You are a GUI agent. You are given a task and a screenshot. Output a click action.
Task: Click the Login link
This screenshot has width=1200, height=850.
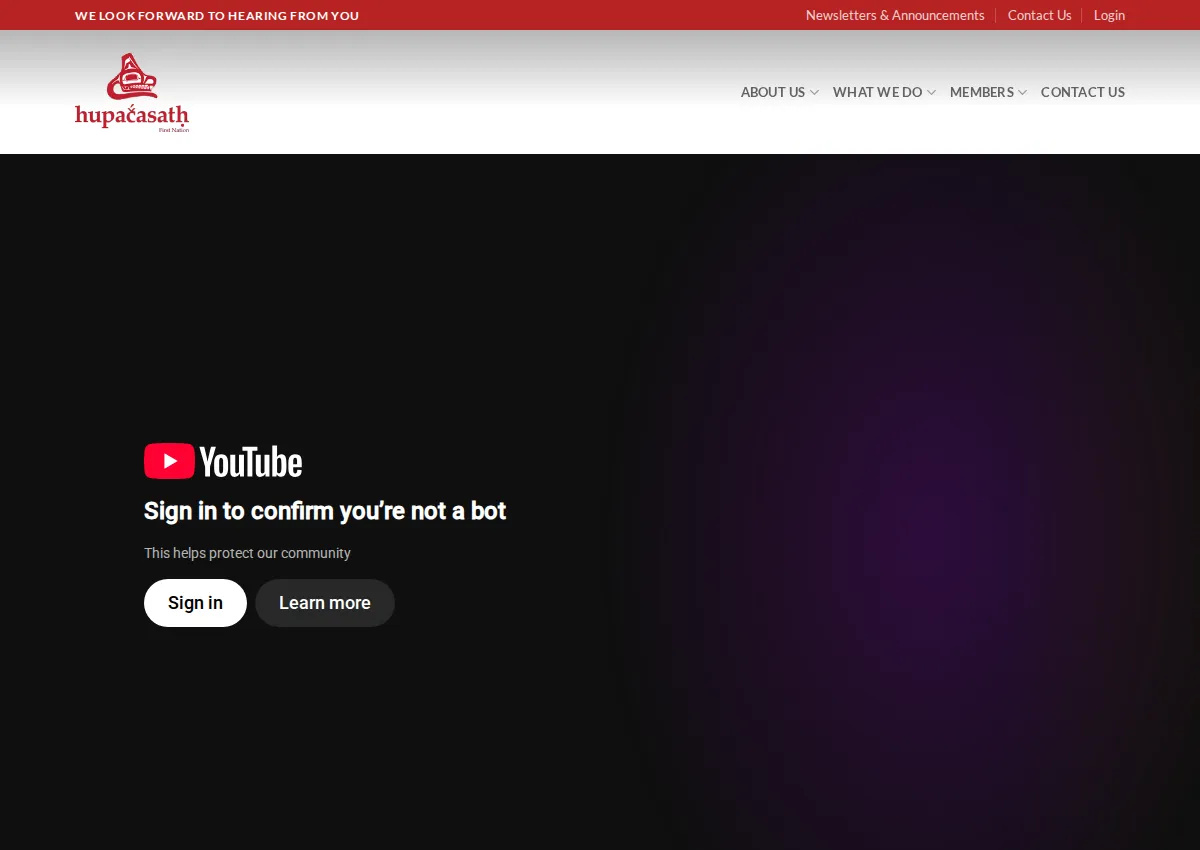coord(1109,15)
